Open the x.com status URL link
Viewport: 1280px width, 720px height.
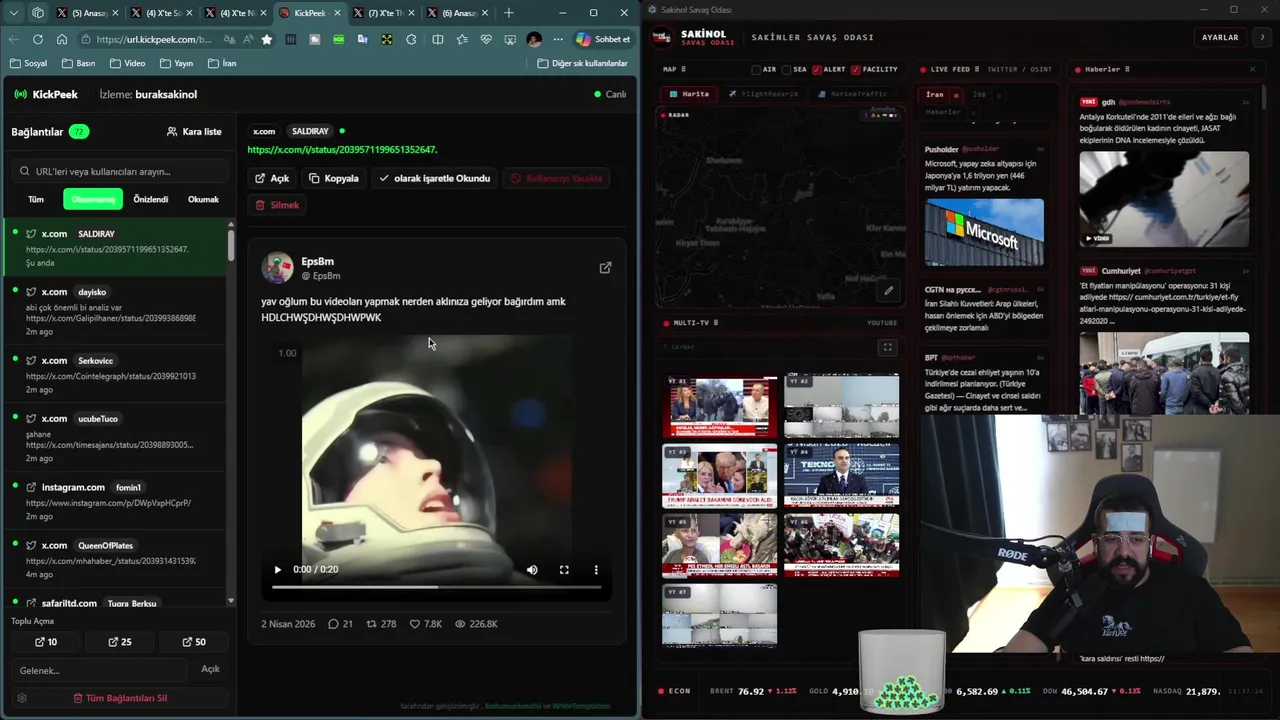point(342,150)
